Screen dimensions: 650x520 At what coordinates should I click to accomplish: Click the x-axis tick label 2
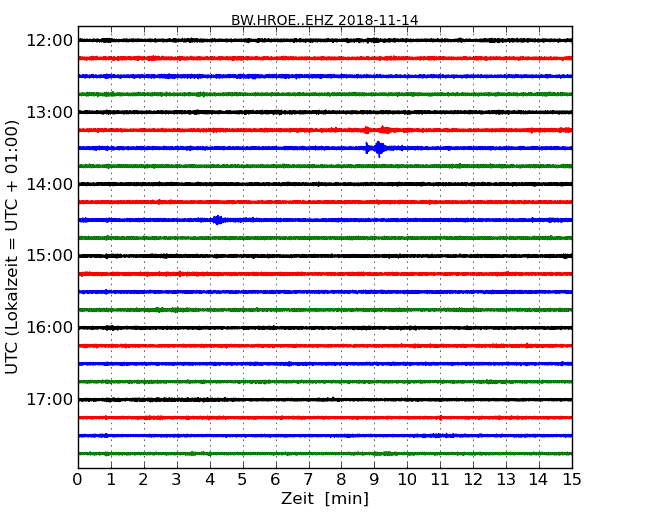[143, 480]
